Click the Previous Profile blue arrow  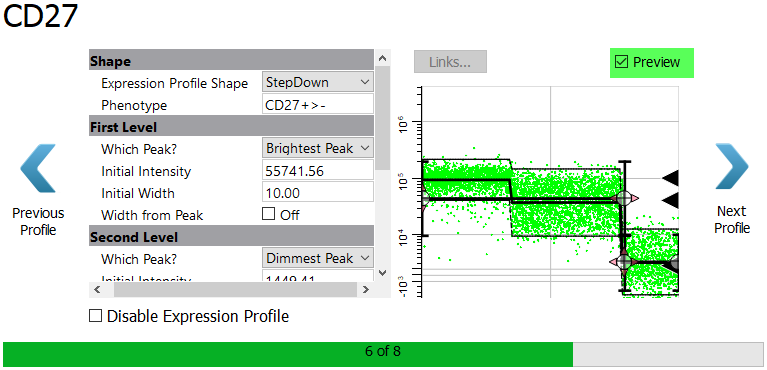pos(38,168)
